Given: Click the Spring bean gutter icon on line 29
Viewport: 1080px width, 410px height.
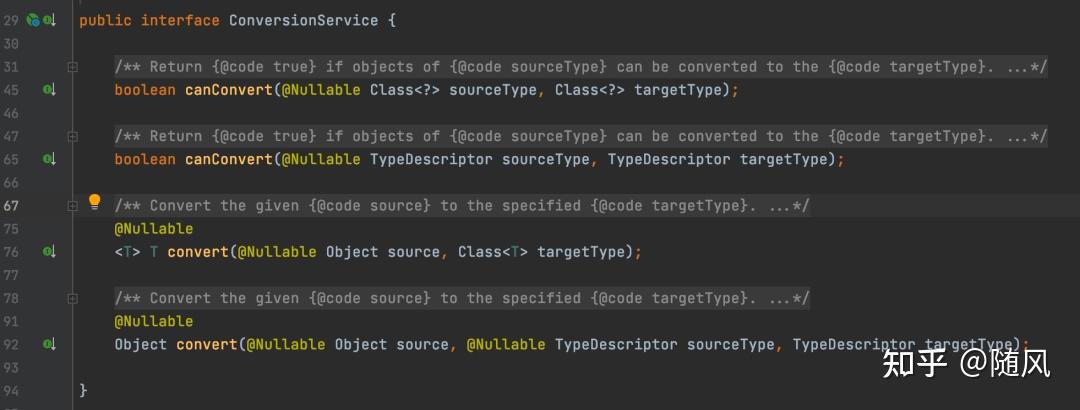Looking at the screenshot, I should click(32, 20).
